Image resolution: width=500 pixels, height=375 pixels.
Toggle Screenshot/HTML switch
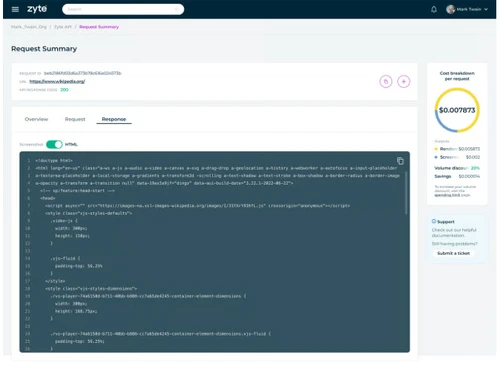(x=54, y=144)
